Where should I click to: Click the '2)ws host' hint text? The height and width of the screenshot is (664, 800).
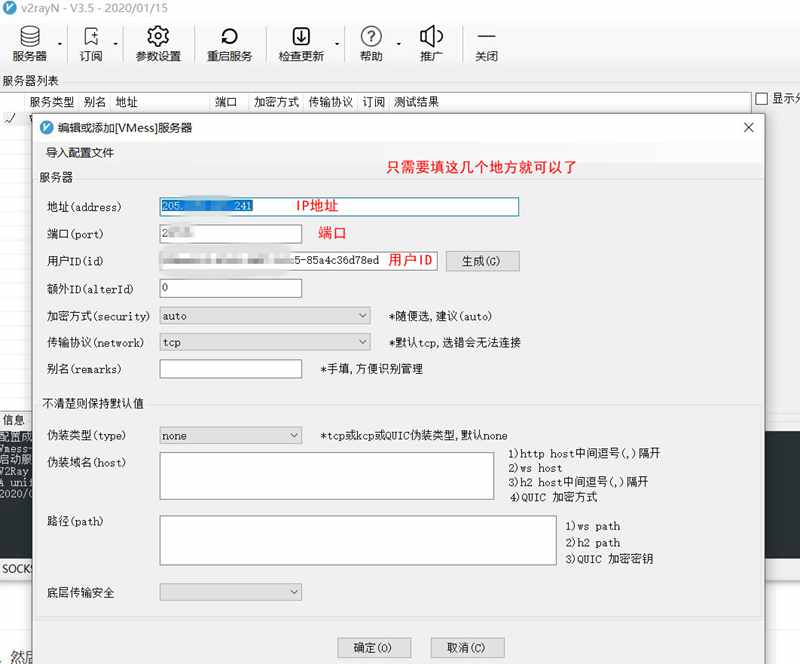[x=535, y=468]
